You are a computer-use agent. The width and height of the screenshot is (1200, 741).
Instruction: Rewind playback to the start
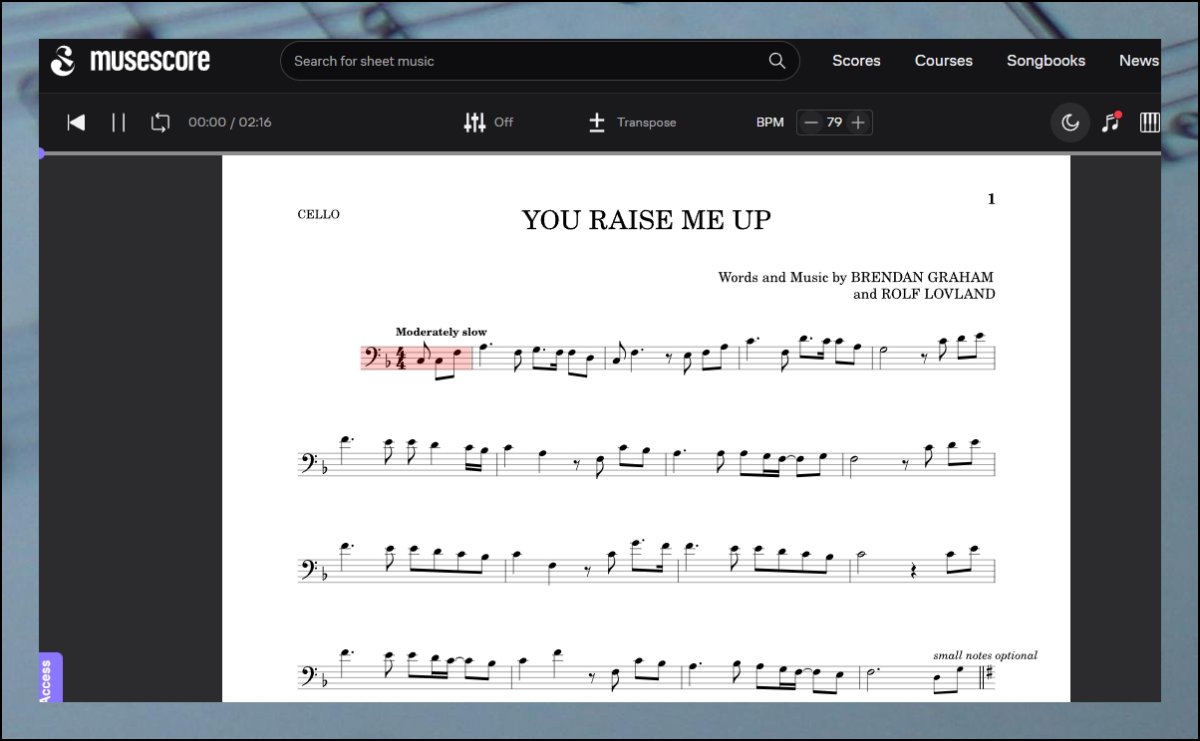[76, 122]
